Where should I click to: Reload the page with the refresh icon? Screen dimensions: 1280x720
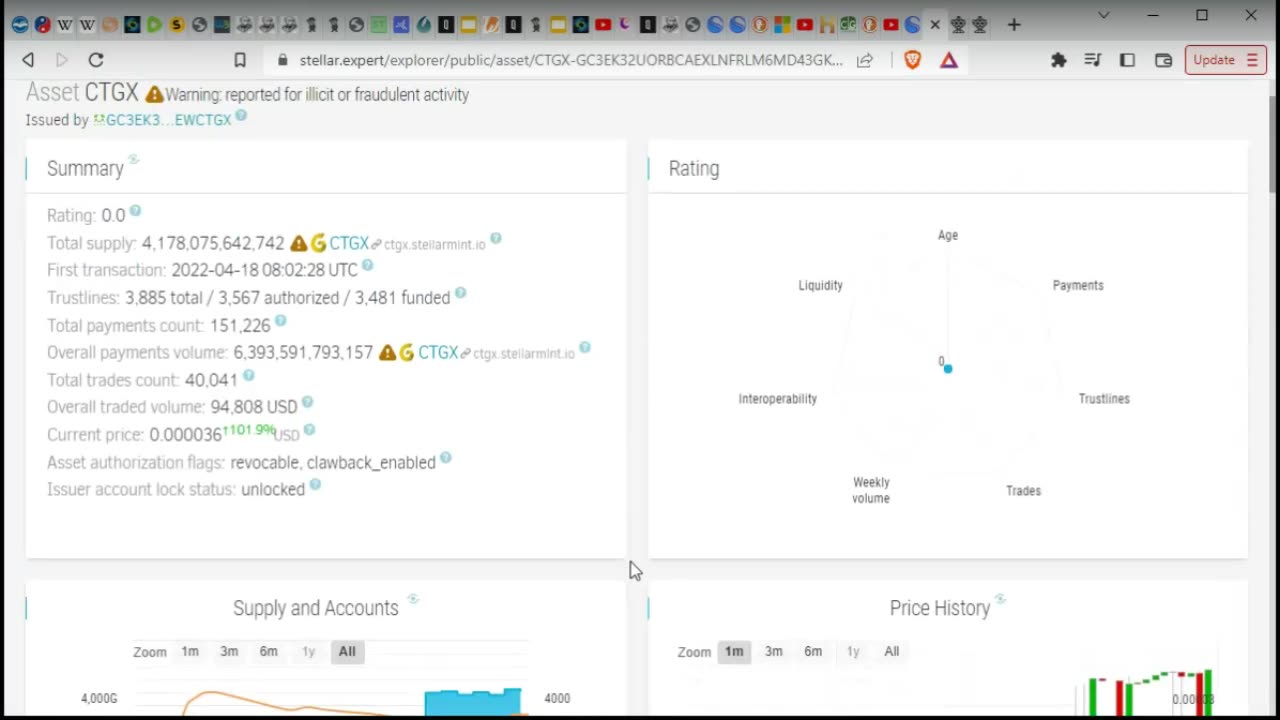tap(96, 60)
